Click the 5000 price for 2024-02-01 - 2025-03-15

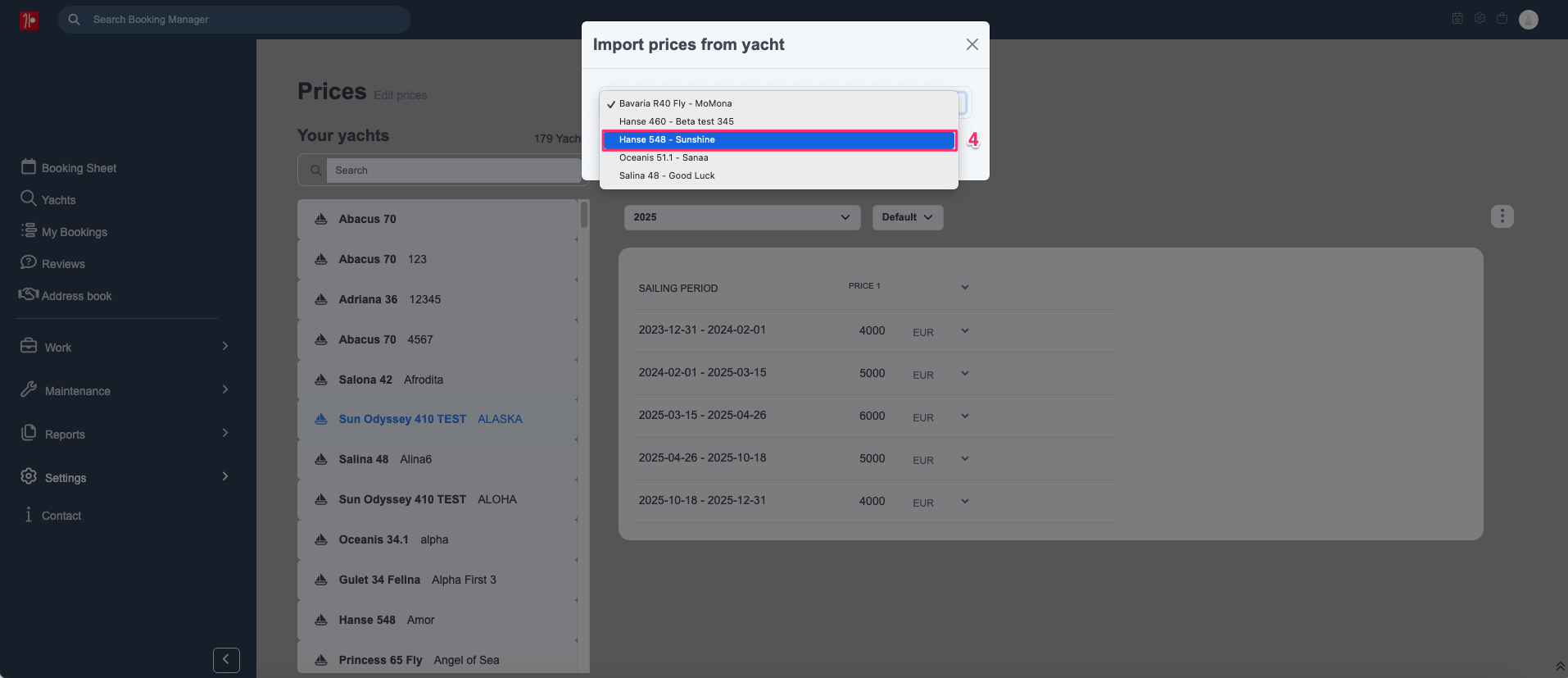(872, 373)
